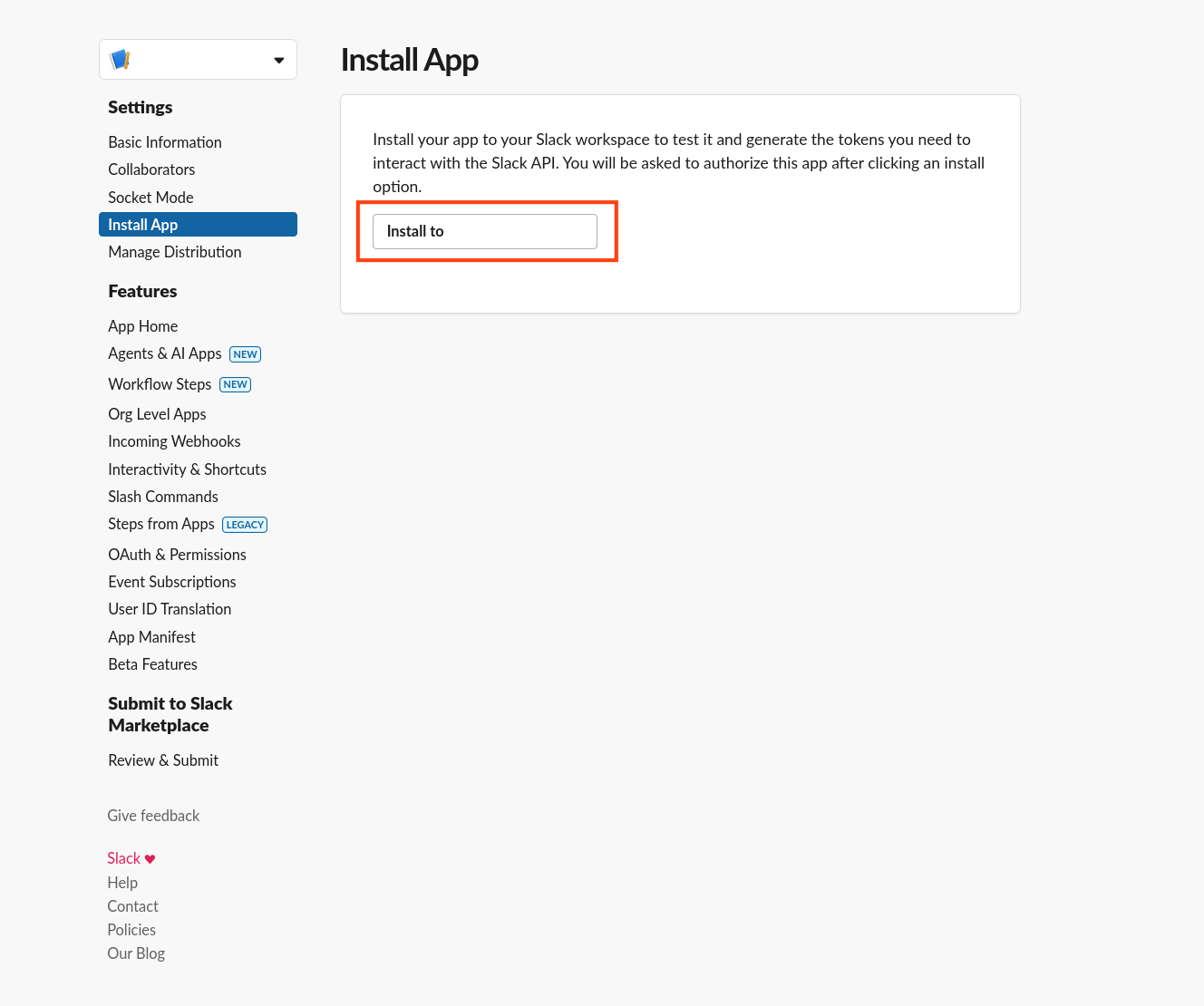Click the heart icon next to Slack

point(150,859)
